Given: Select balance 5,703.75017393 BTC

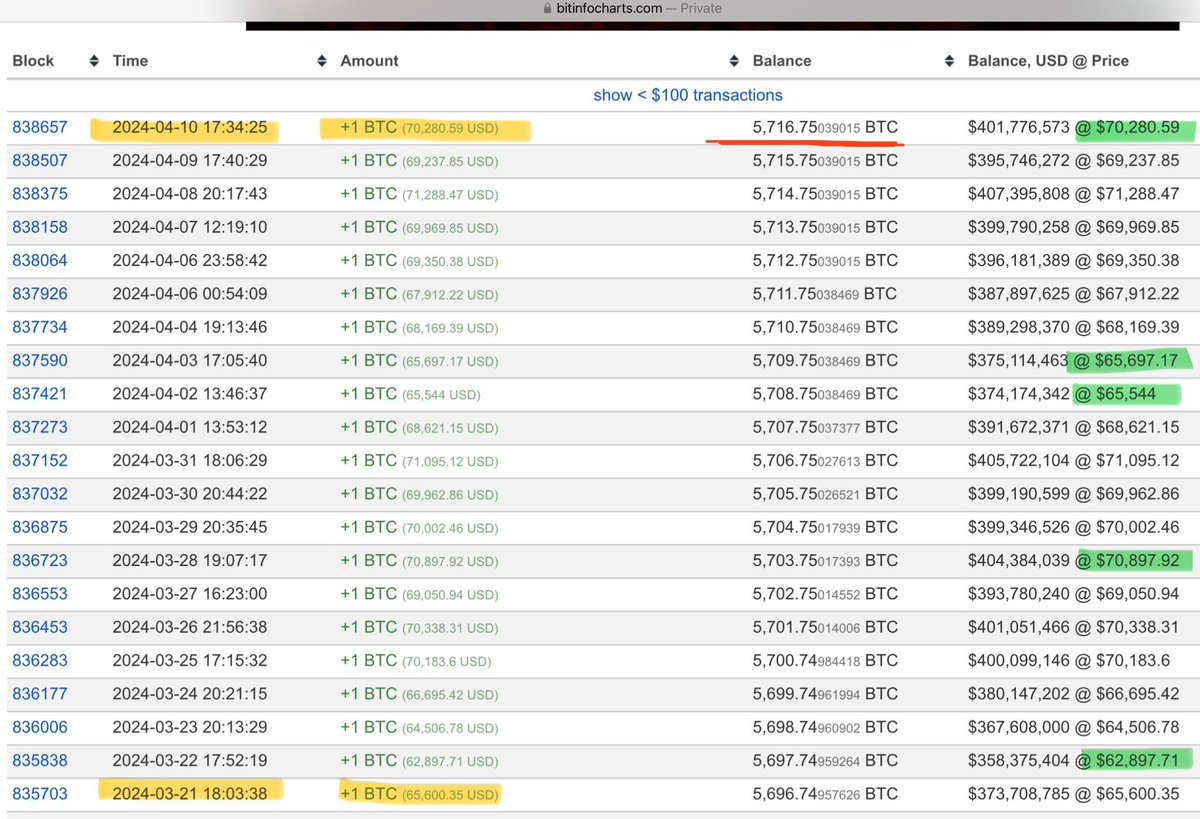Looking at the screenshot, I should tap(825, 561).
